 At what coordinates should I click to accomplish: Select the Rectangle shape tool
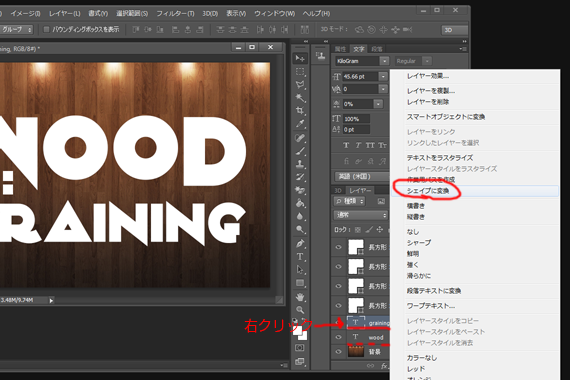300,283
